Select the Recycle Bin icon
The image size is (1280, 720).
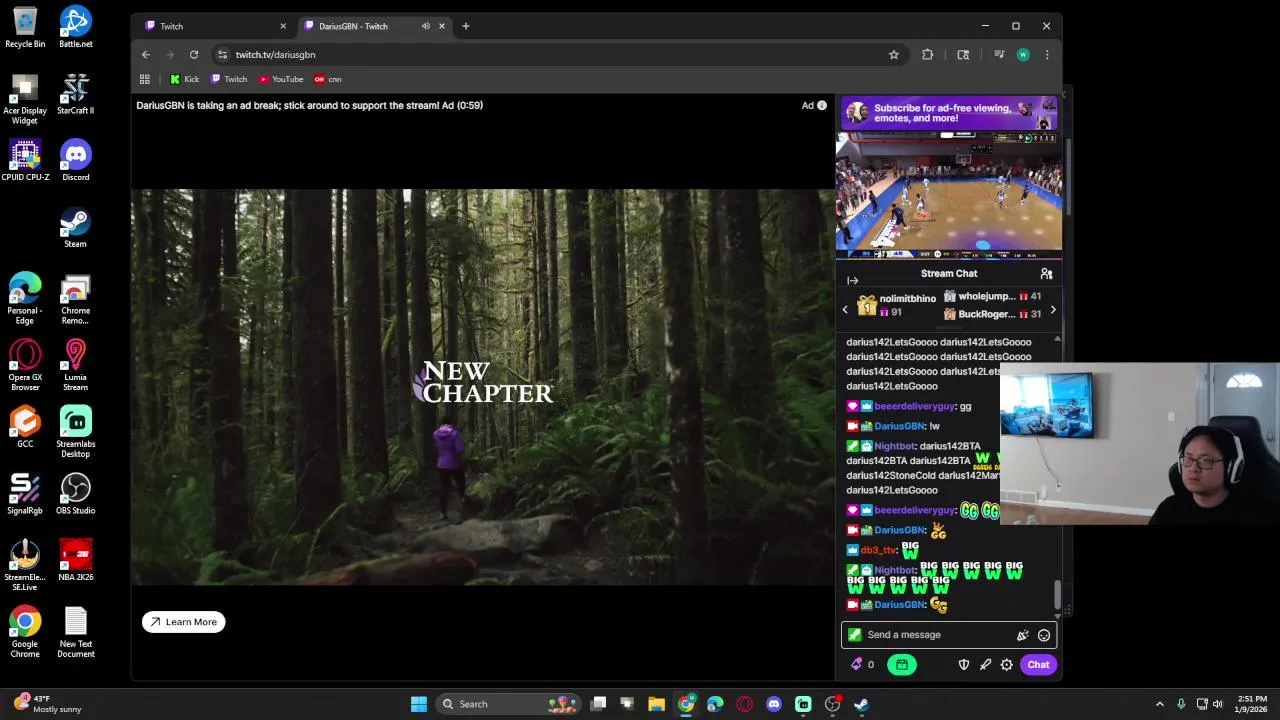click(x=25, y=27)
